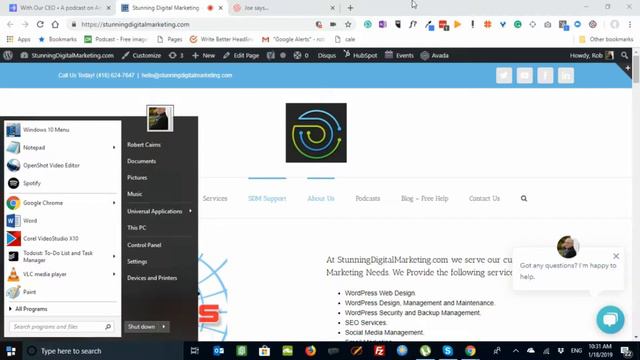Open Avada in the admin bar
The image size is (640, 360).
(x=435, y=56)
